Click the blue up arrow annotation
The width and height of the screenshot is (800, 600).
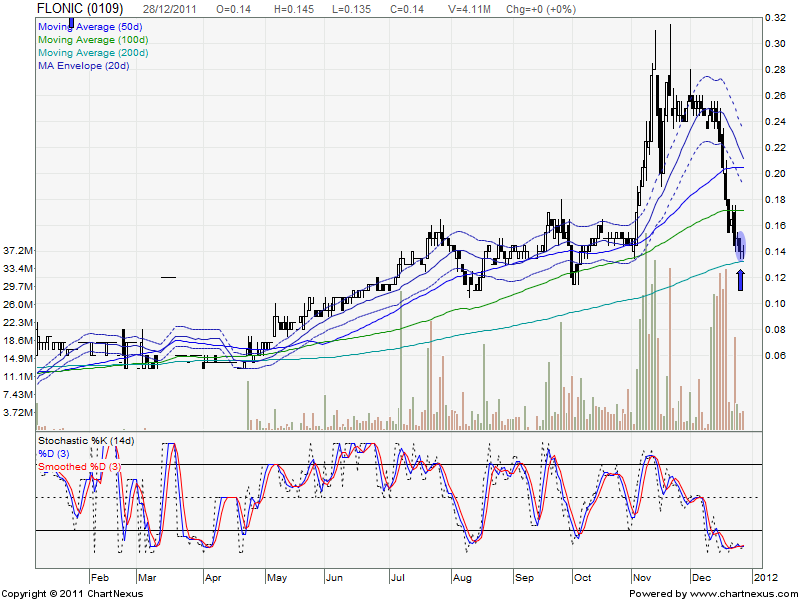(740, 278)
